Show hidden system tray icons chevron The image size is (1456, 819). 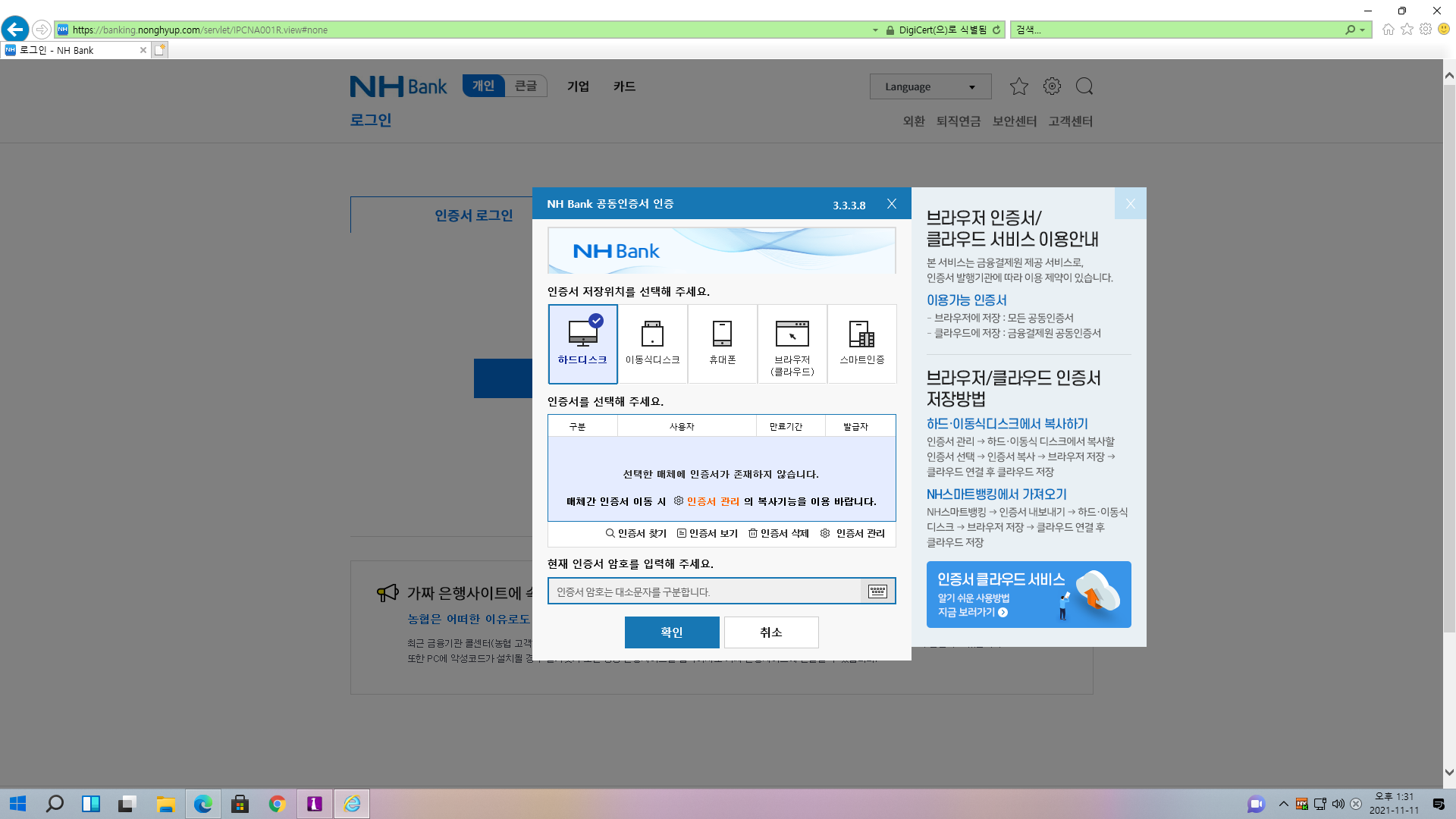pyautogui.click(x=1283, y=804)
